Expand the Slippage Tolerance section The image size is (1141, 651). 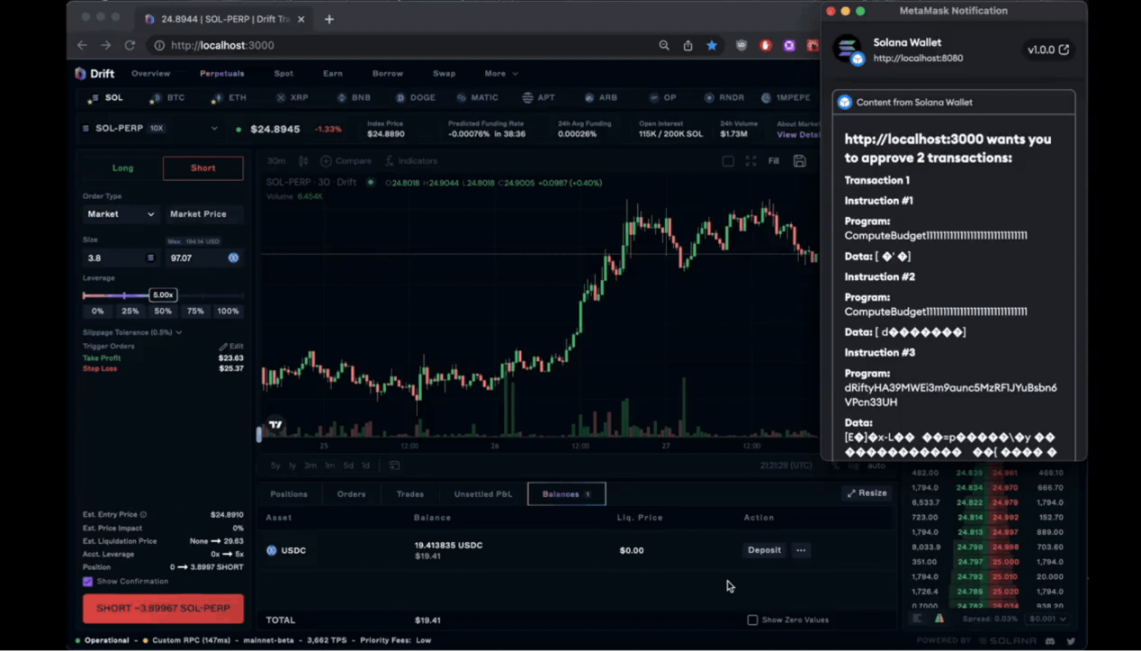click(x=132, y=332)
